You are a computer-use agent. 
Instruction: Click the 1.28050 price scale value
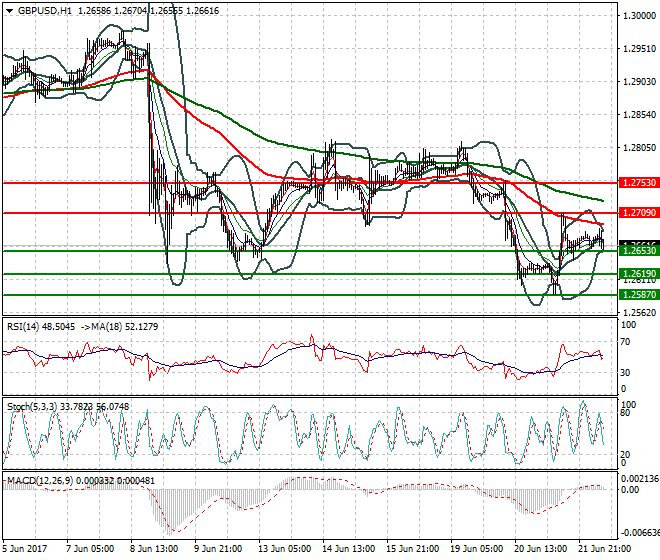pos(639,148)
